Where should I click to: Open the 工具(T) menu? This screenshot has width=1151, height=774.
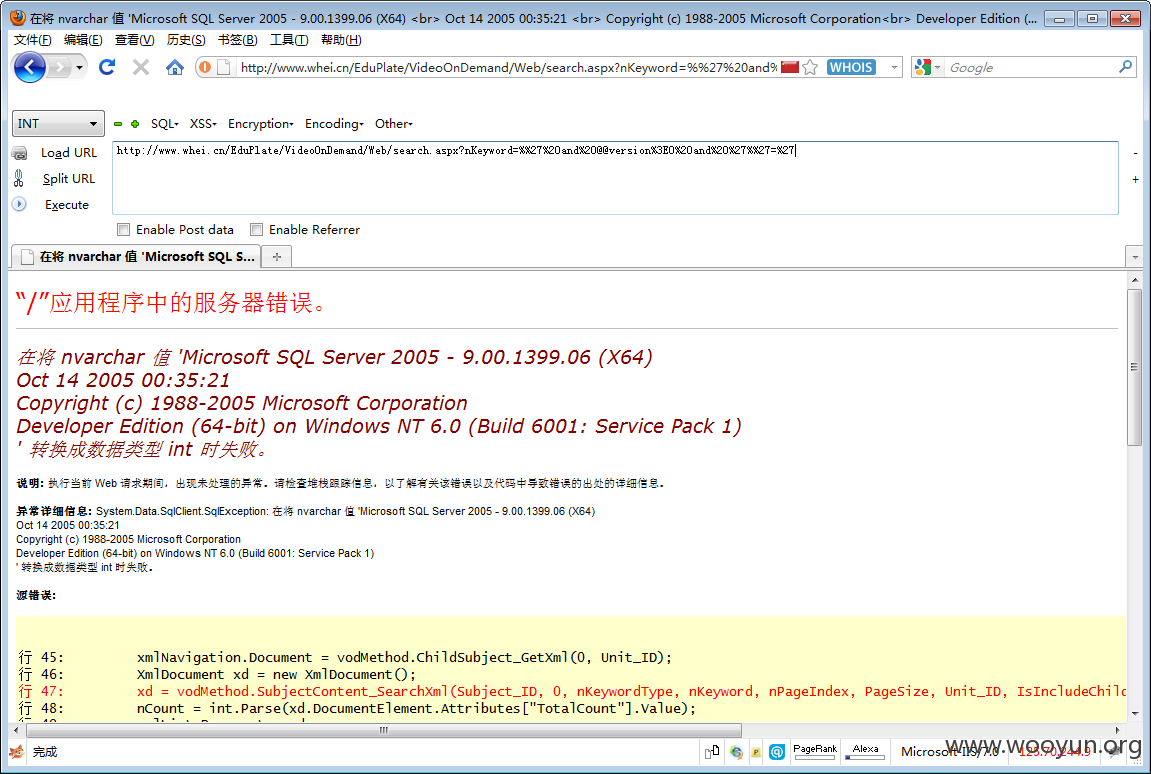(289, 40)
